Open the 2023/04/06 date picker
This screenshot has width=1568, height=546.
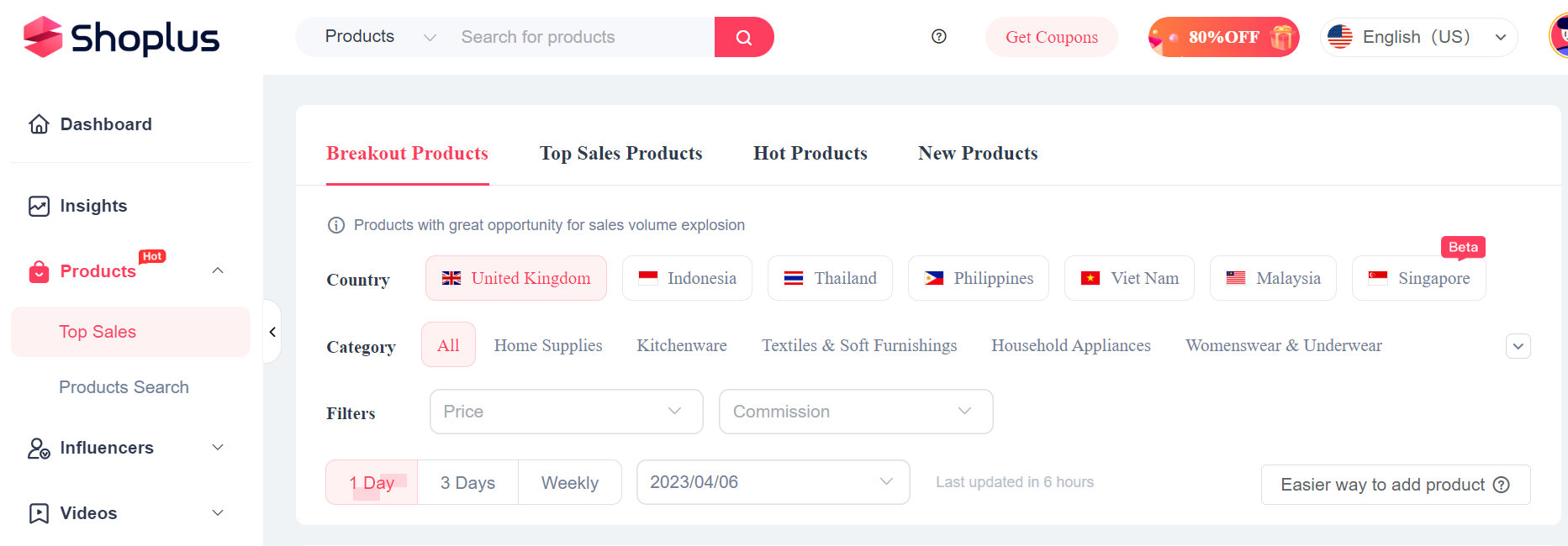click(773, 482)
